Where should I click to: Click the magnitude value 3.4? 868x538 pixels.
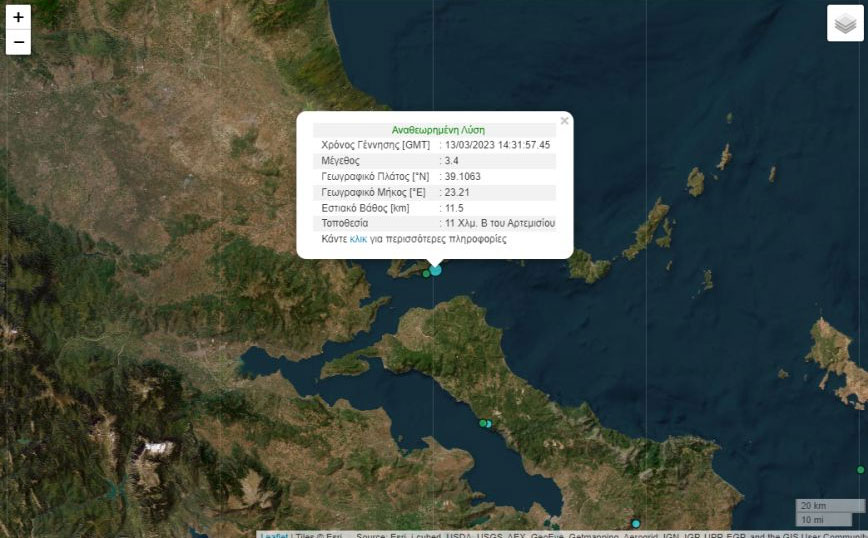451,161
